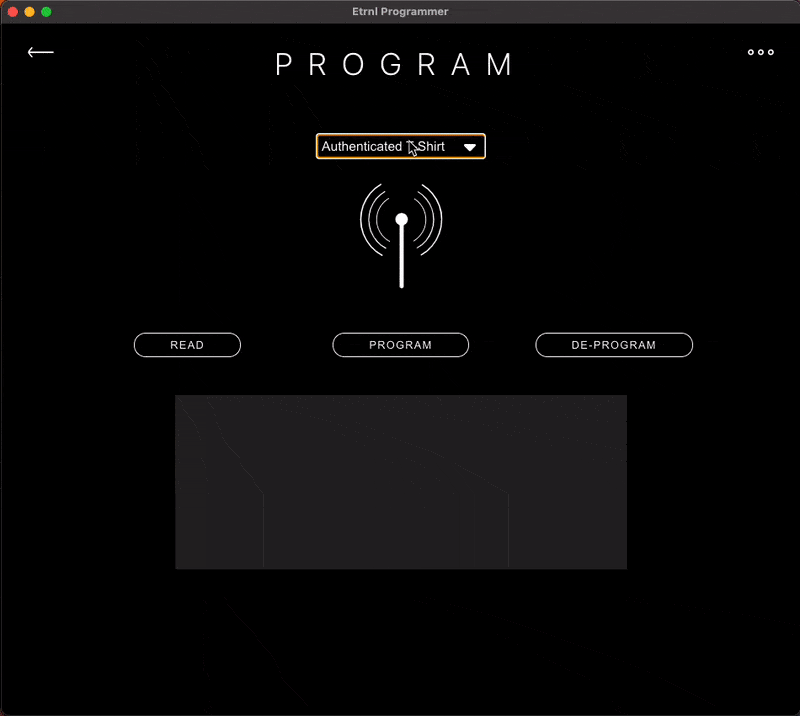Select the Authenticated T-Shirt label text
Viewport: 800px width, 716px height.
point(384,146)
